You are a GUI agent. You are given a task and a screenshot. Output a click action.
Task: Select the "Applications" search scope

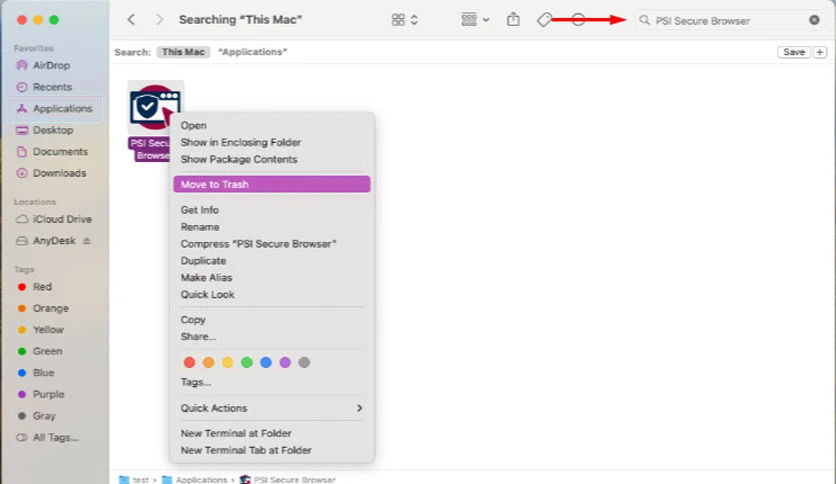(253, 52)
